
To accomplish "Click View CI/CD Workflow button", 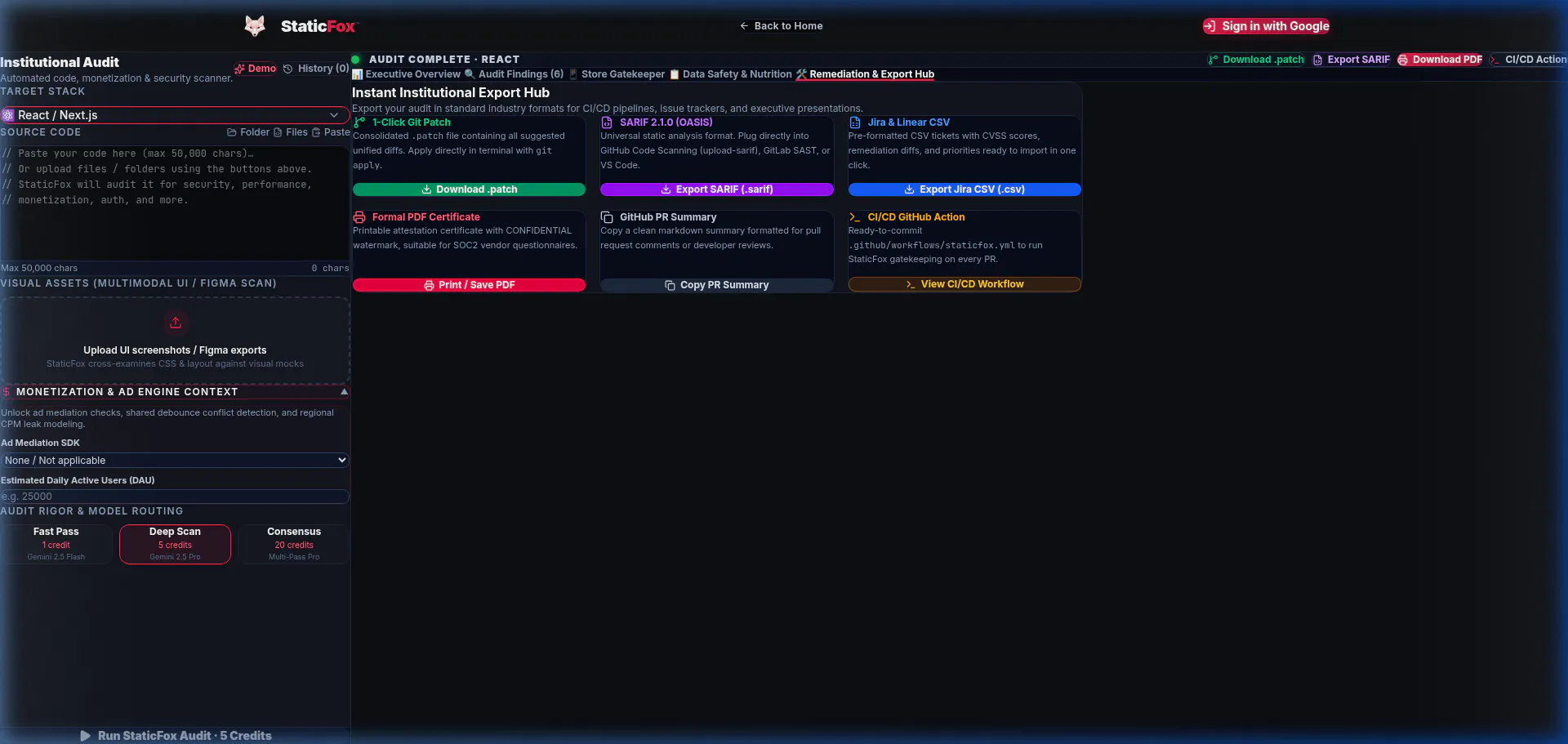I will pos(964,284).
